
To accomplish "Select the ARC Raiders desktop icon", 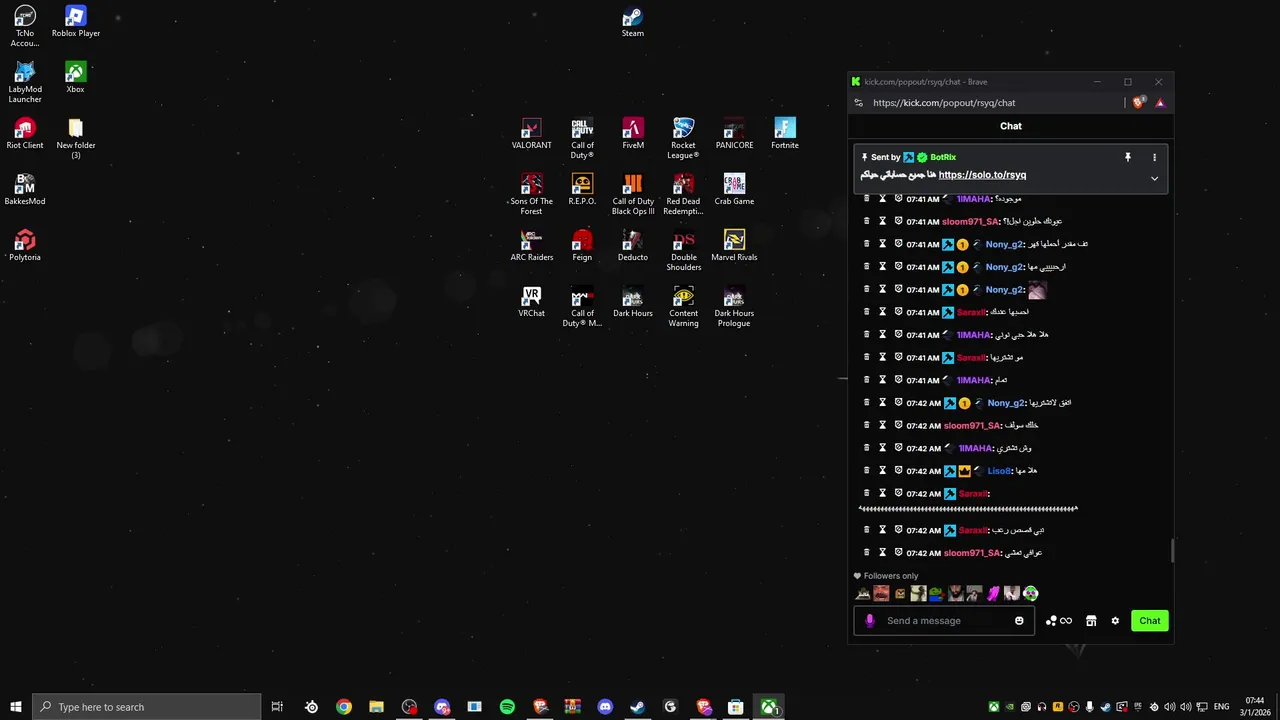I will coord(531,246).
